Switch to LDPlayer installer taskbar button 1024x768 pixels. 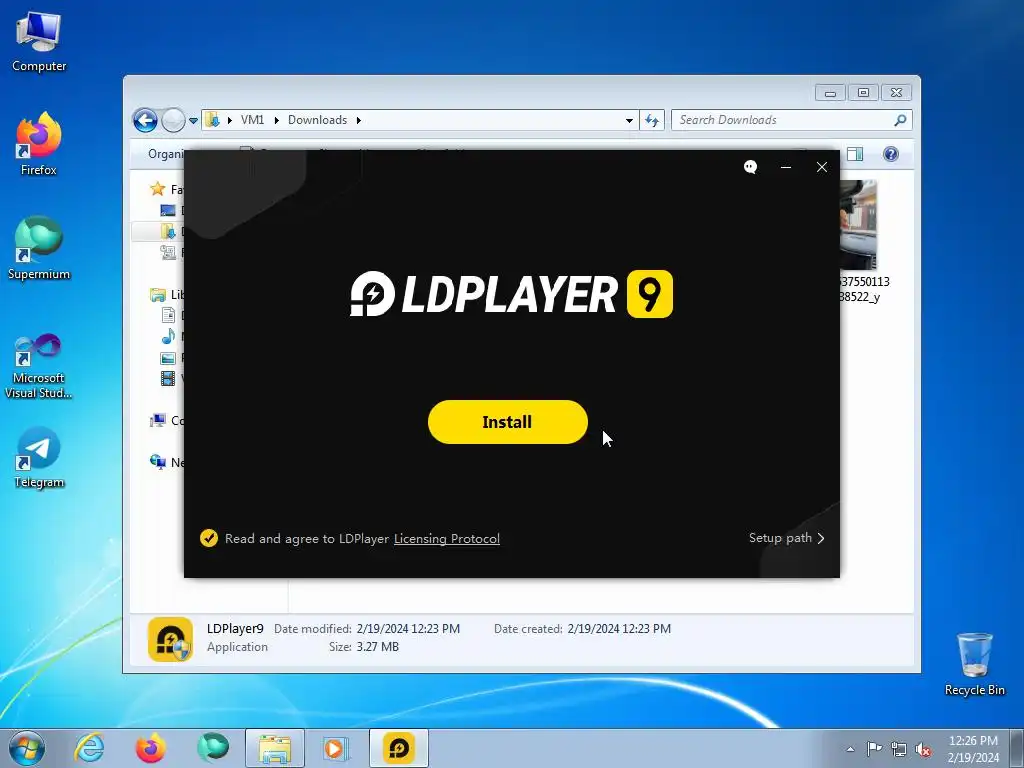[x=399, y=748]
